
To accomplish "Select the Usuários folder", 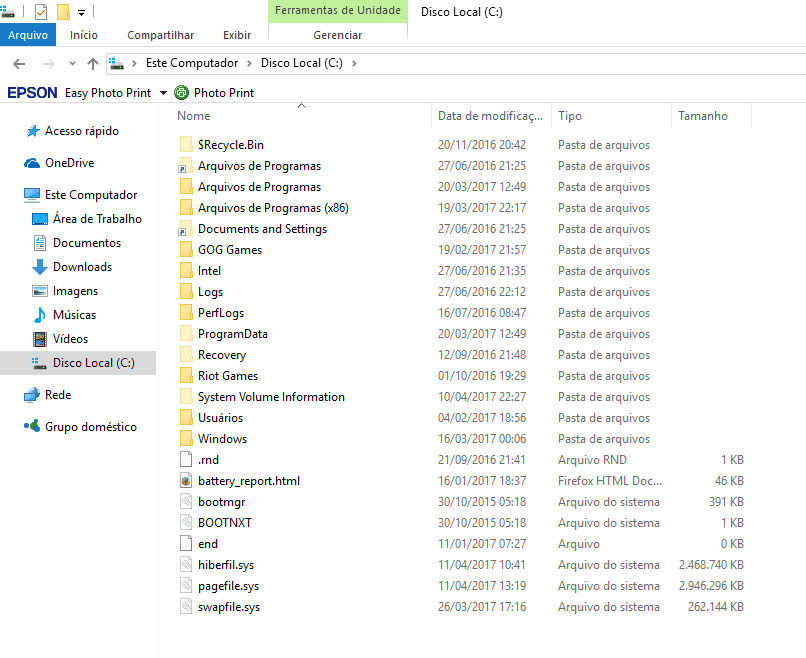I will [220, 418].
